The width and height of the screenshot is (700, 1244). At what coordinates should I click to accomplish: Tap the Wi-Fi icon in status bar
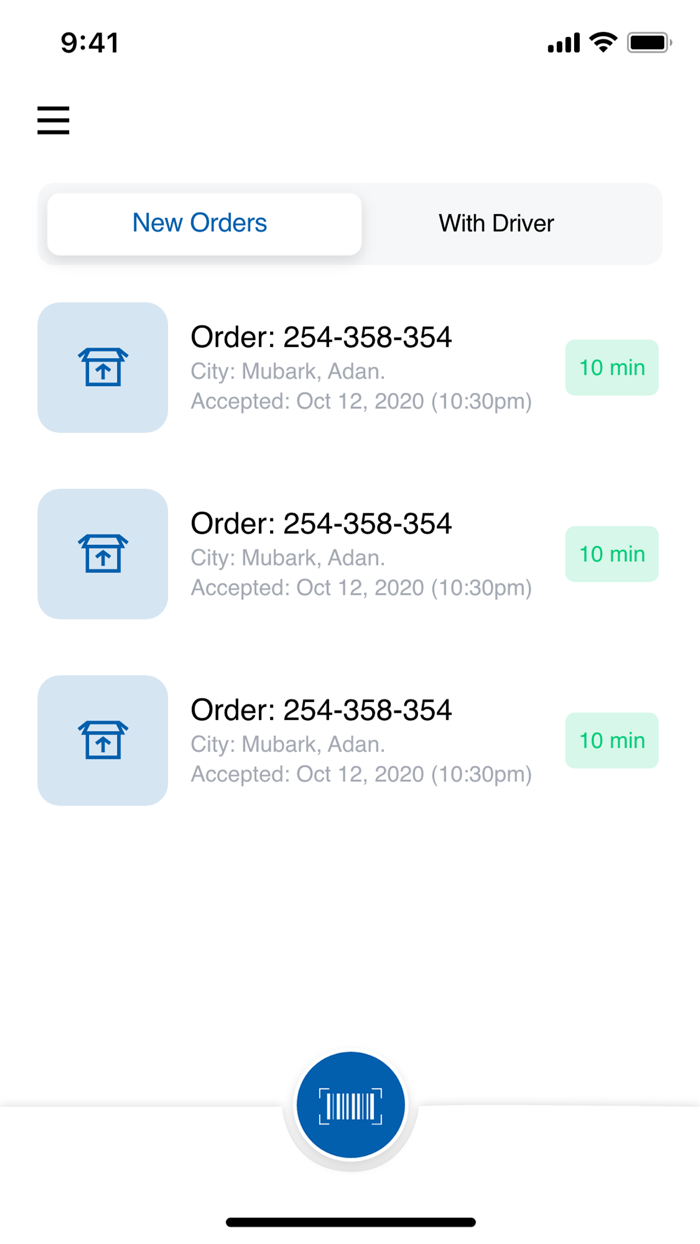[x=603, y=42]
